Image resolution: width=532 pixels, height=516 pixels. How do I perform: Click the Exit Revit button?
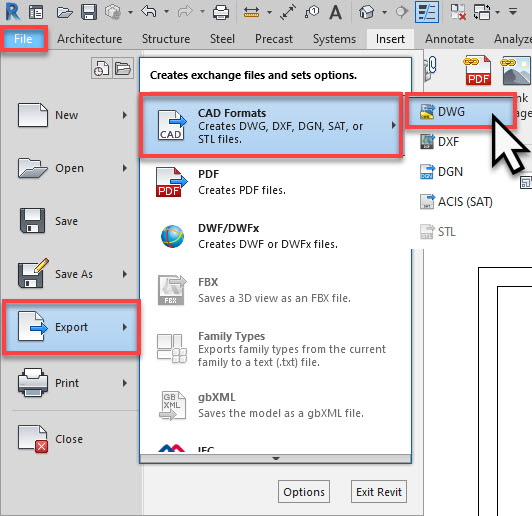(379, 492)
